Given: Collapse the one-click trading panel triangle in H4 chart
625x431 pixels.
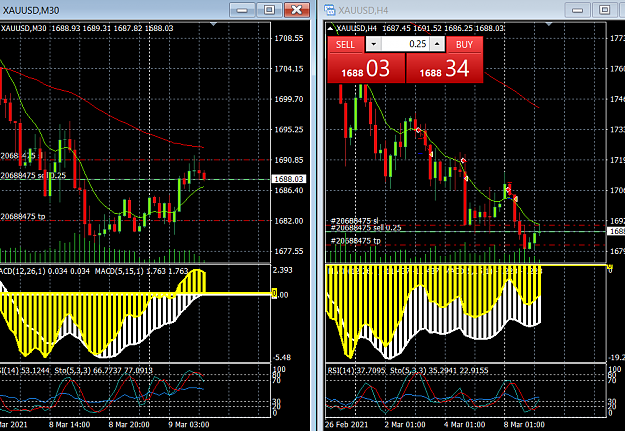Looking at the screenshot, I should (330, 29).
